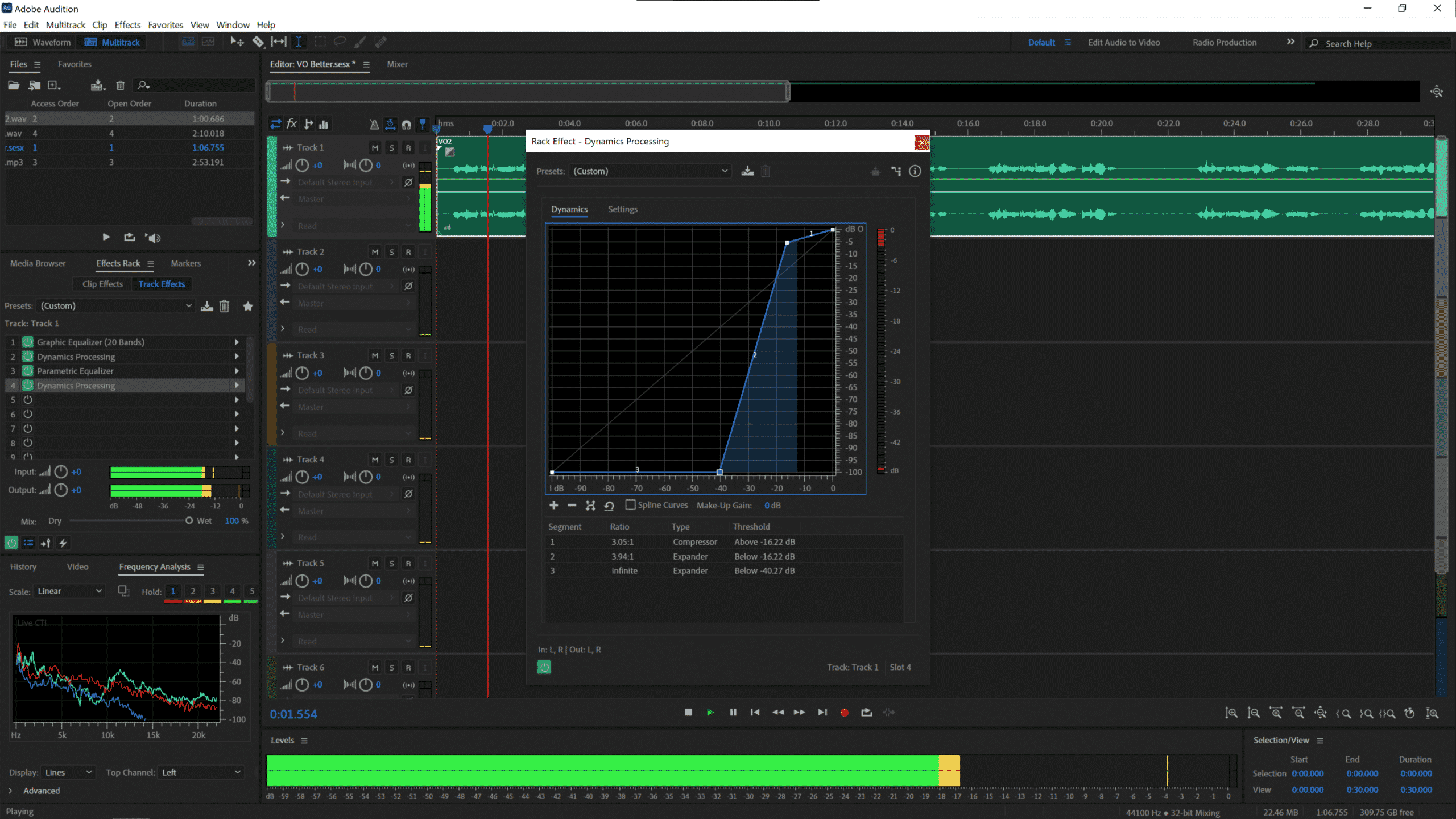Screen dimensions: 1456x819
Task: Select Radio Production workspace
Action: point(1225,42)
